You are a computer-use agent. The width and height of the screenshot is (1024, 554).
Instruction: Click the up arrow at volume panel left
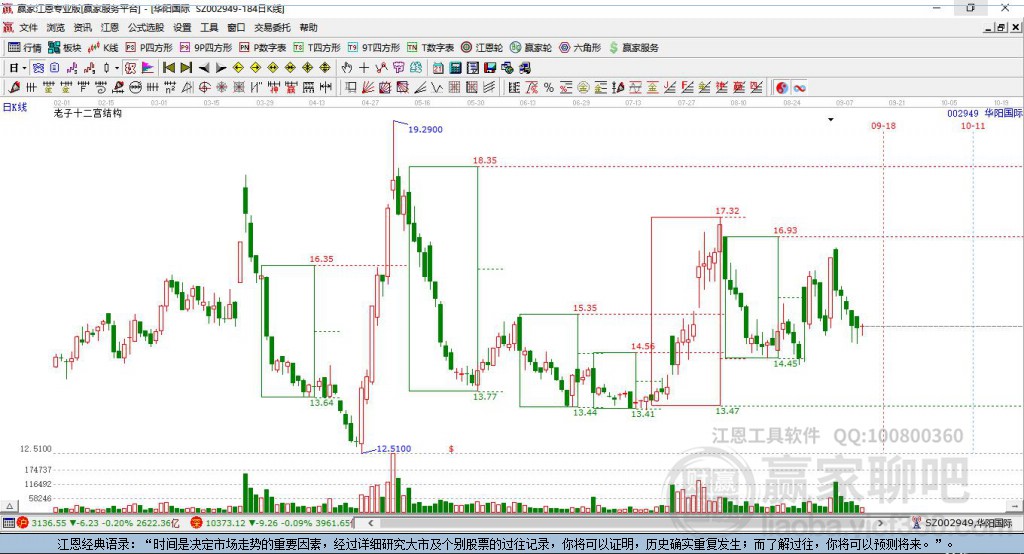(x=10, y=506)
